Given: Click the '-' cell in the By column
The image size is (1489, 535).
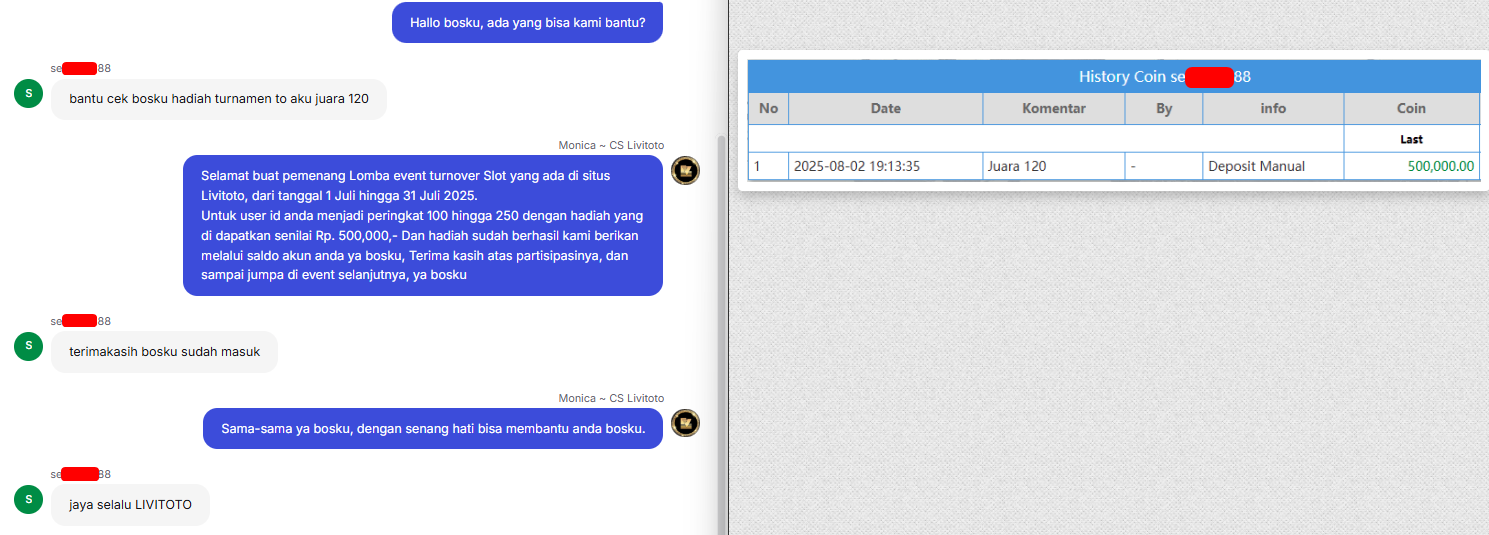Looking at the screenshot, I should point(1164,166).
